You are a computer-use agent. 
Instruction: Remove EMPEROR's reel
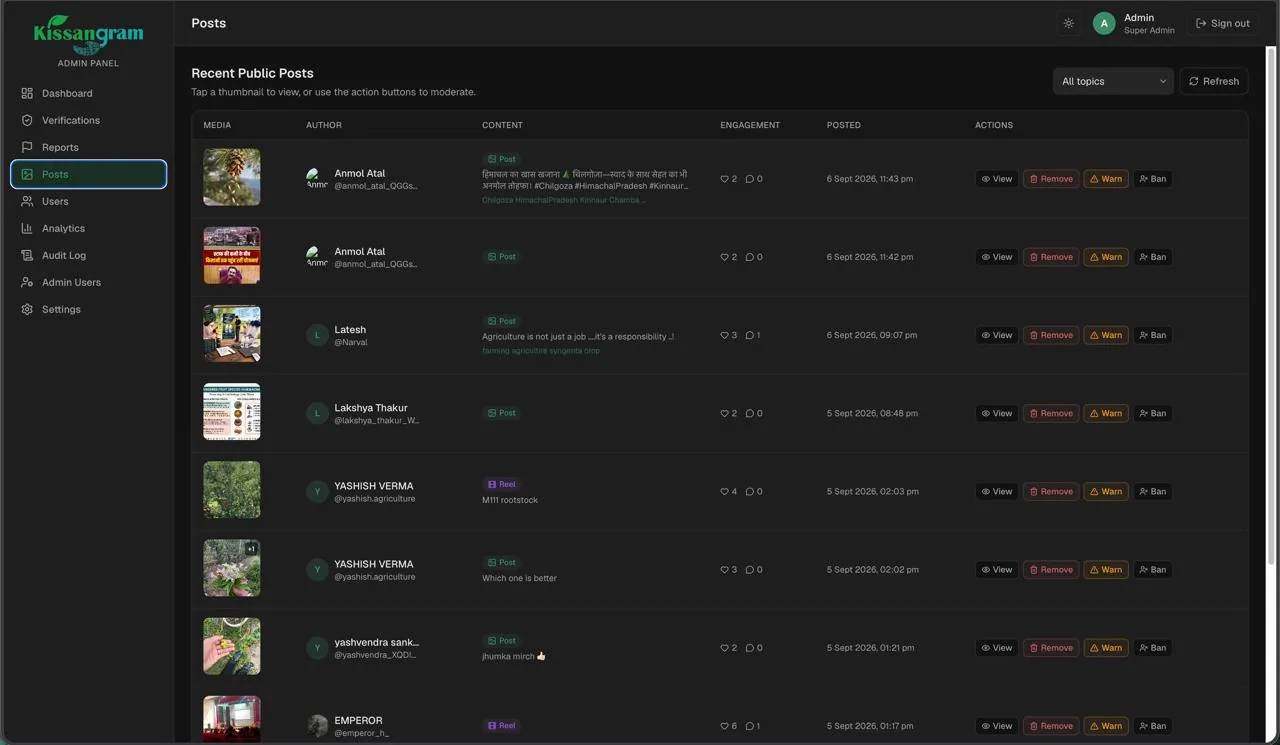pyautogui.click(x=1051, y=726)
